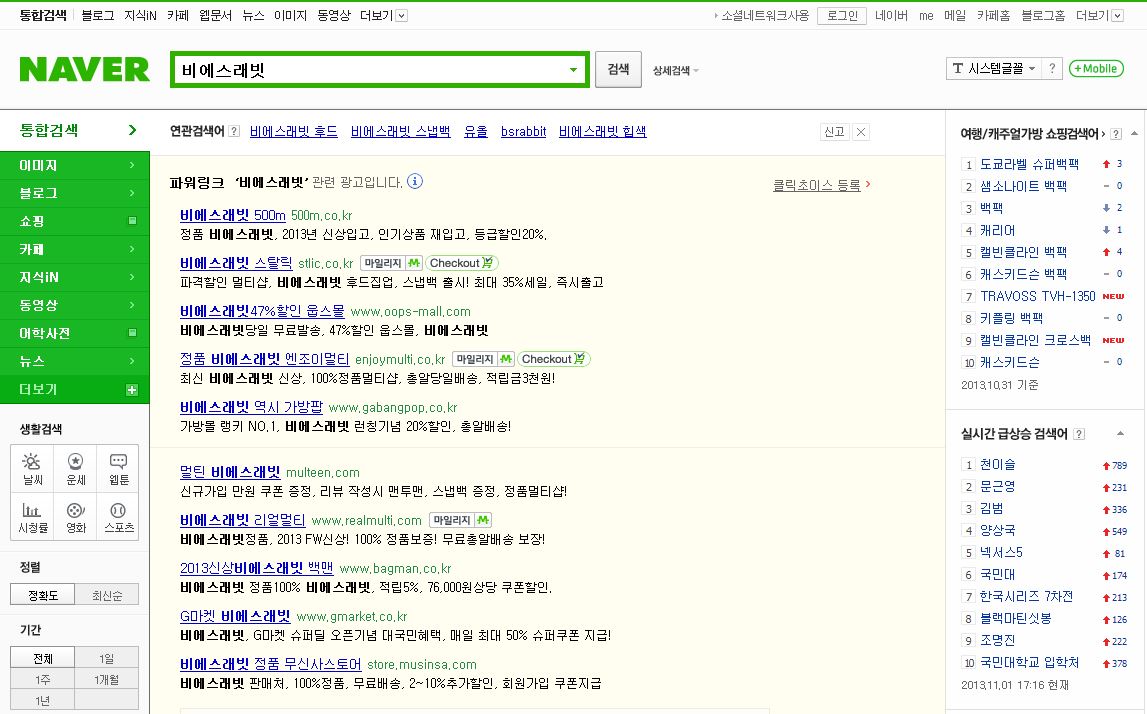Click shopping keyword 도쿄라벨 슈퍼백팩
Image resolution: width=1147 pixels, height=714 pixels.
coord(1029,164)
